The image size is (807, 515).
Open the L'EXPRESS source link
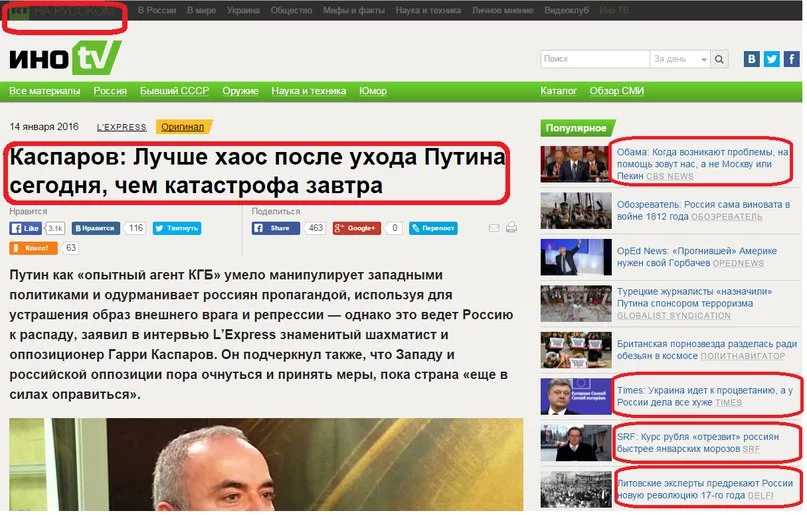121,127
